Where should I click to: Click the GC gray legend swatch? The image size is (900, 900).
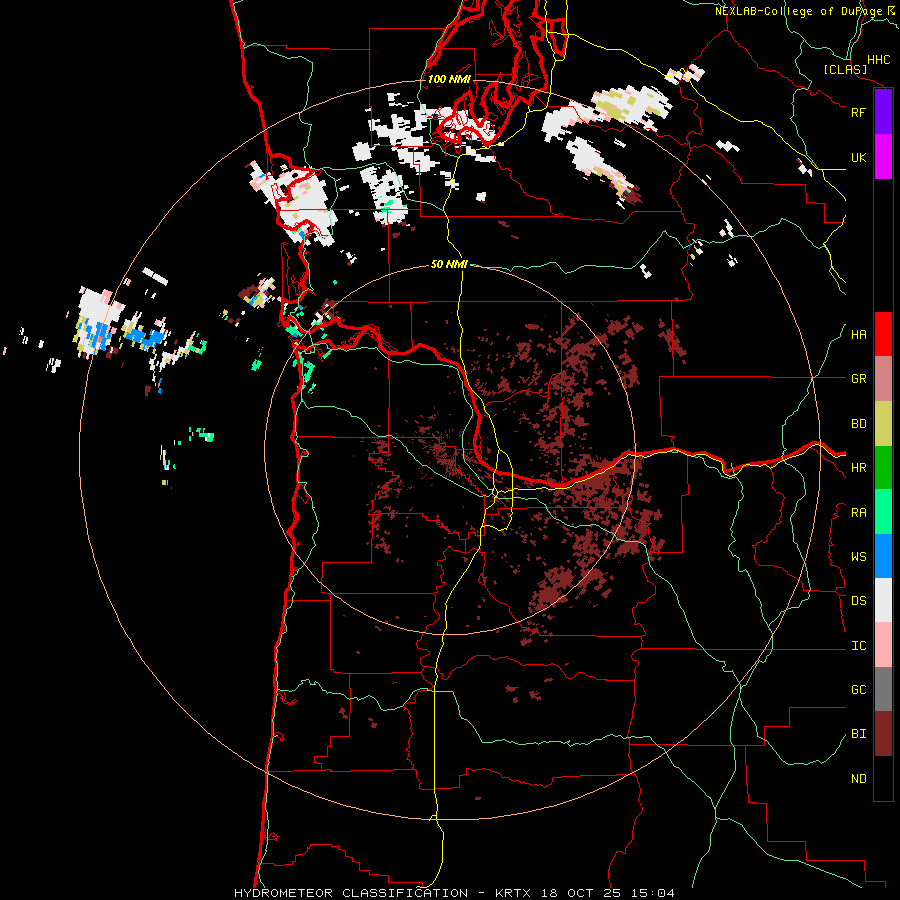[883, 689]
